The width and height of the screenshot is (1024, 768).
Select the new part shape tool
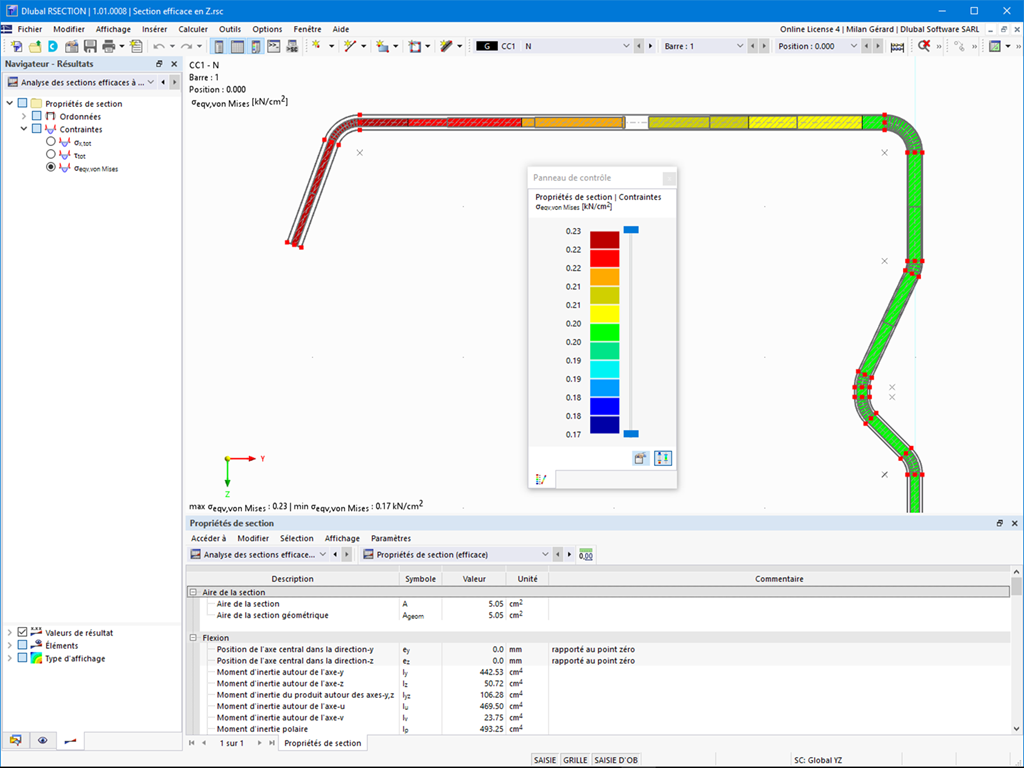point(383,46)
